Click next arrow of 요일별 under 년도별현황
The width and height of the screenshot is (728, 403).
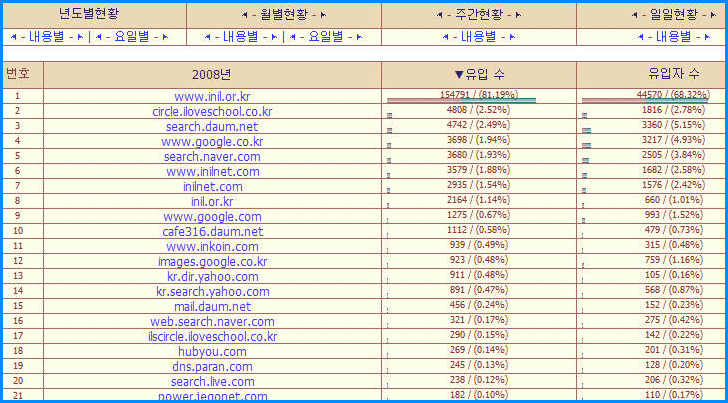click(165, 37)
